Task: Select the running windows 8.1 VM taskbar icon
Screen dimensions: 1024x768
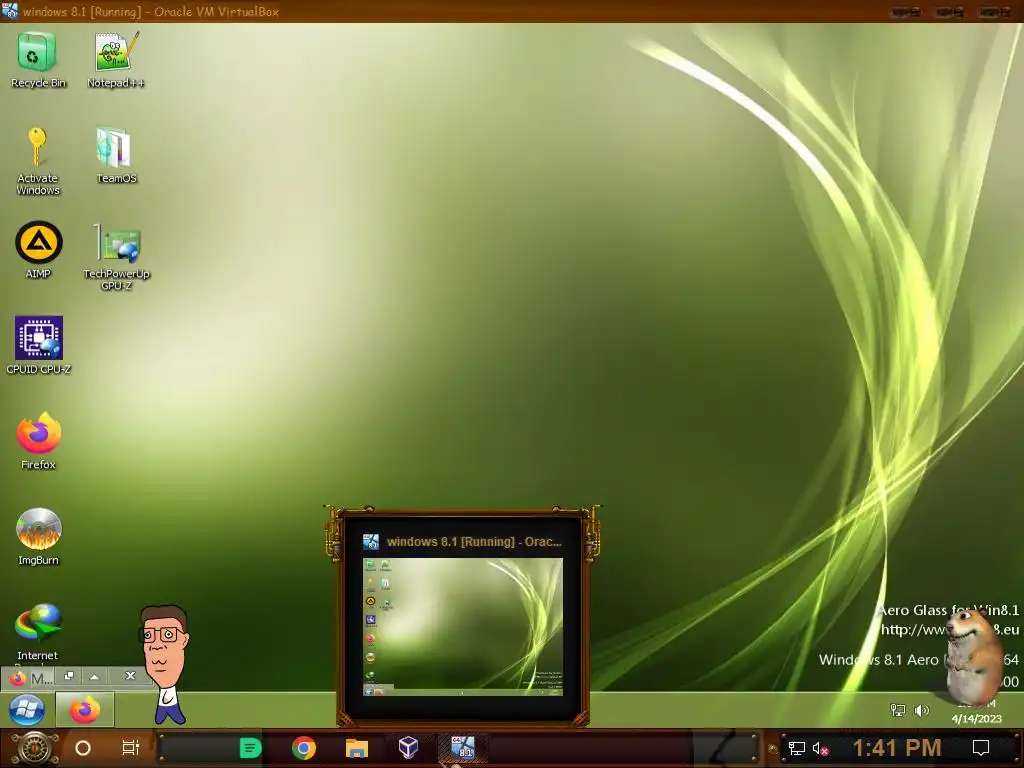Action: click(462, 748)
